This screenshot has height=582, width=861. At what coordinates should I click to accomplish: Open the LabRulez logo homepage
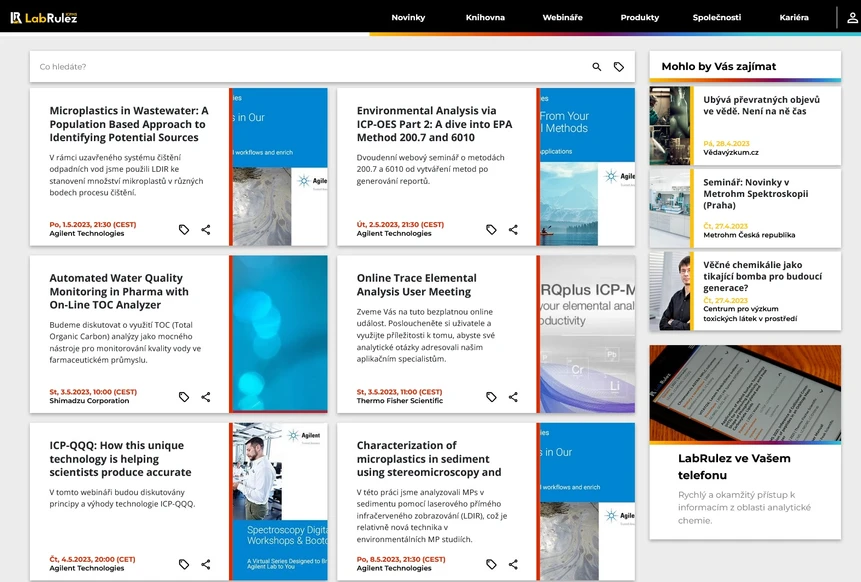44,18
